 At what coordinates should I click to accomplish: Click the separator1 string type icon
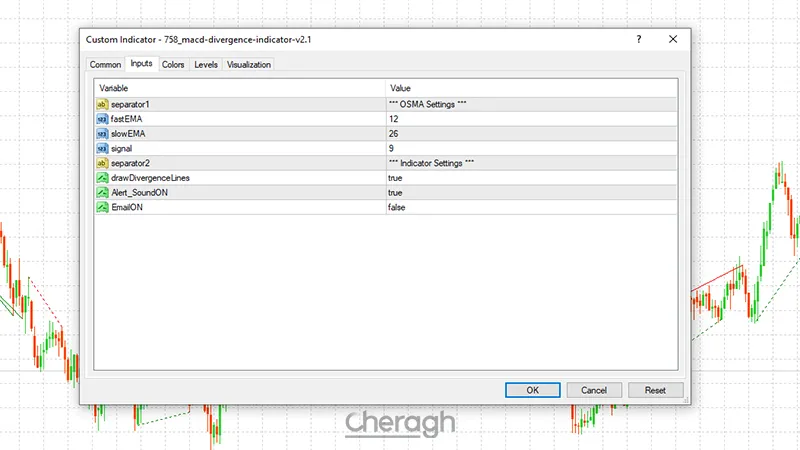click(102, 104)
